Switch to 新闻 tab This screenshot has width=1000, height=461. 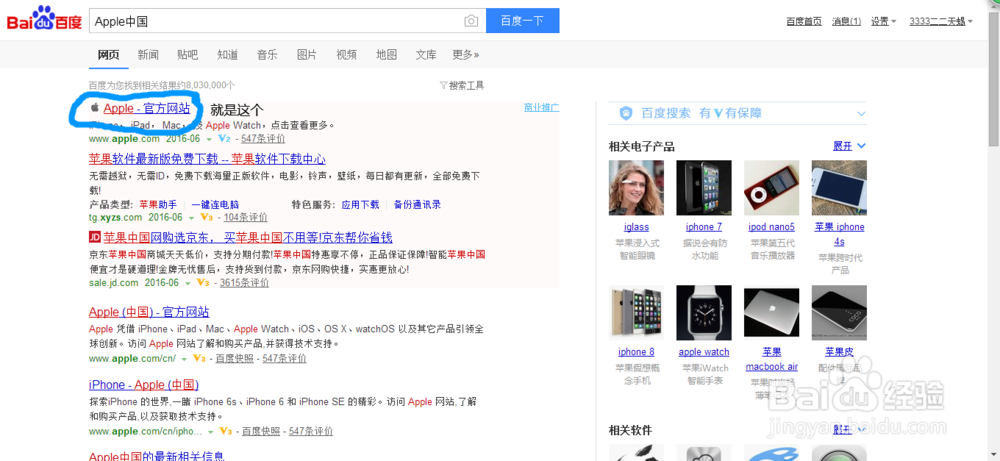148,54
